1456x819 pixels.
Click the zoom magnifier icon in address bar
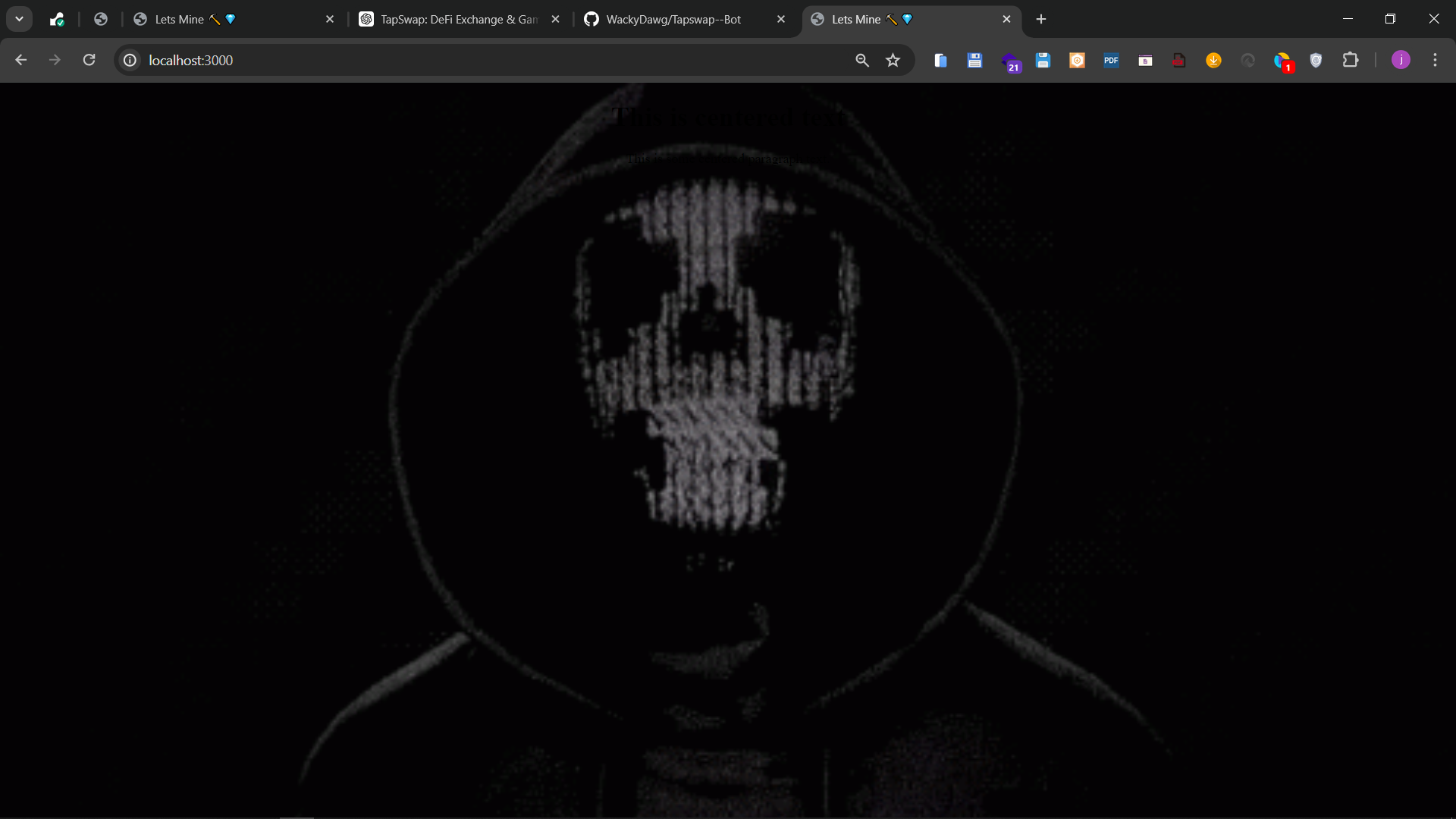[x=862, y=60]
